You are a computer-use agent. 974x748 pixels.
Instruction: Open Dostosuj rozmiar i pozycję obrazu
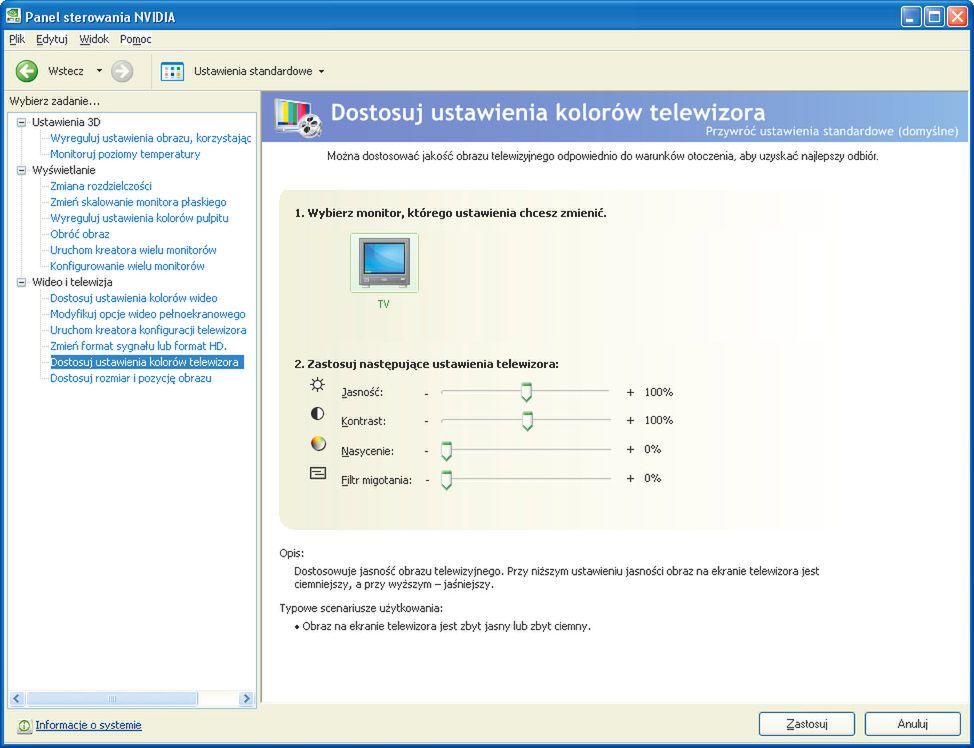(x=130, y=378)
